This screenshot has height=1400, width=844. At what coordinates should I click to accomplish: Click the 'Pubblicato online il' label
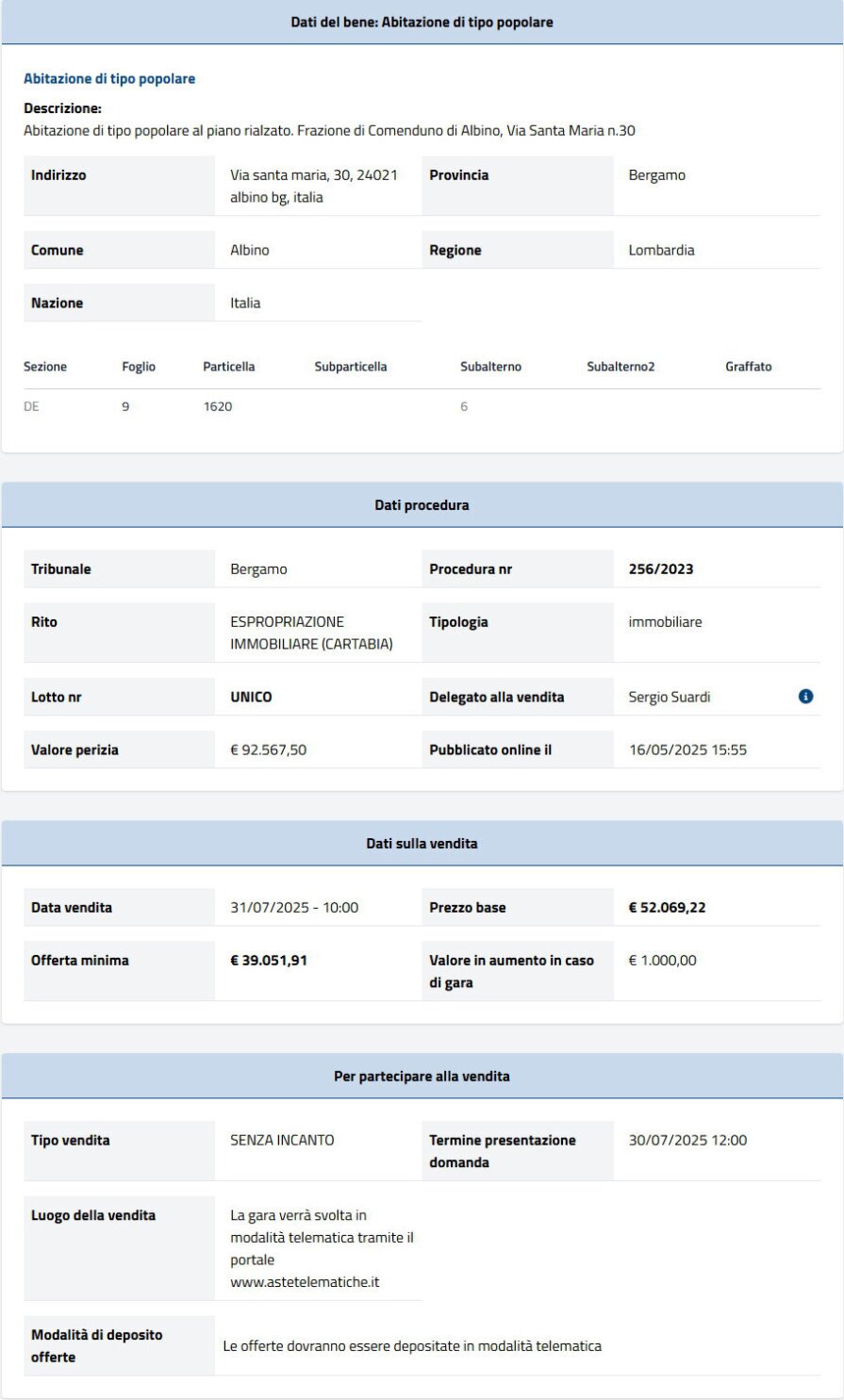[x=490, y=750]
